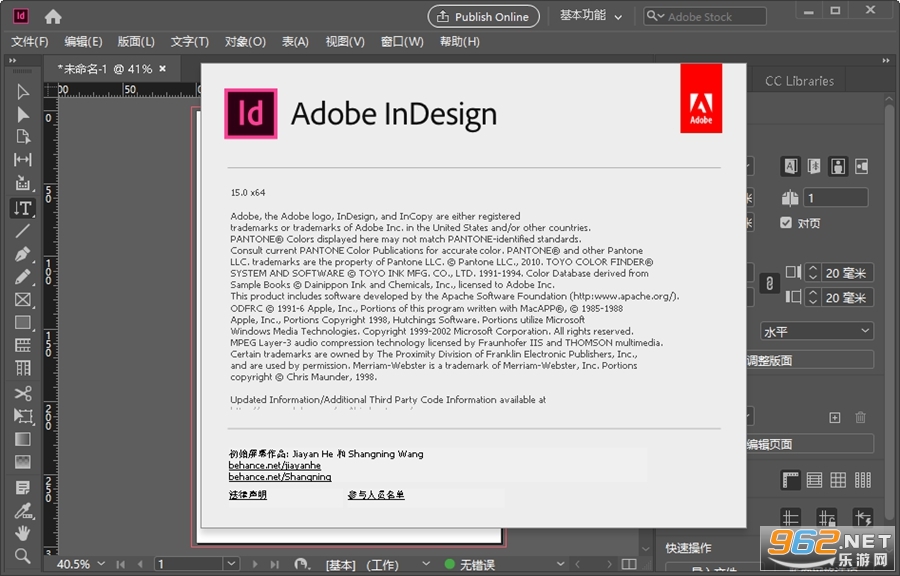Toggle landscape orientation button in properties panel
Screen dimensions: 900x576
tap(862, 166)
